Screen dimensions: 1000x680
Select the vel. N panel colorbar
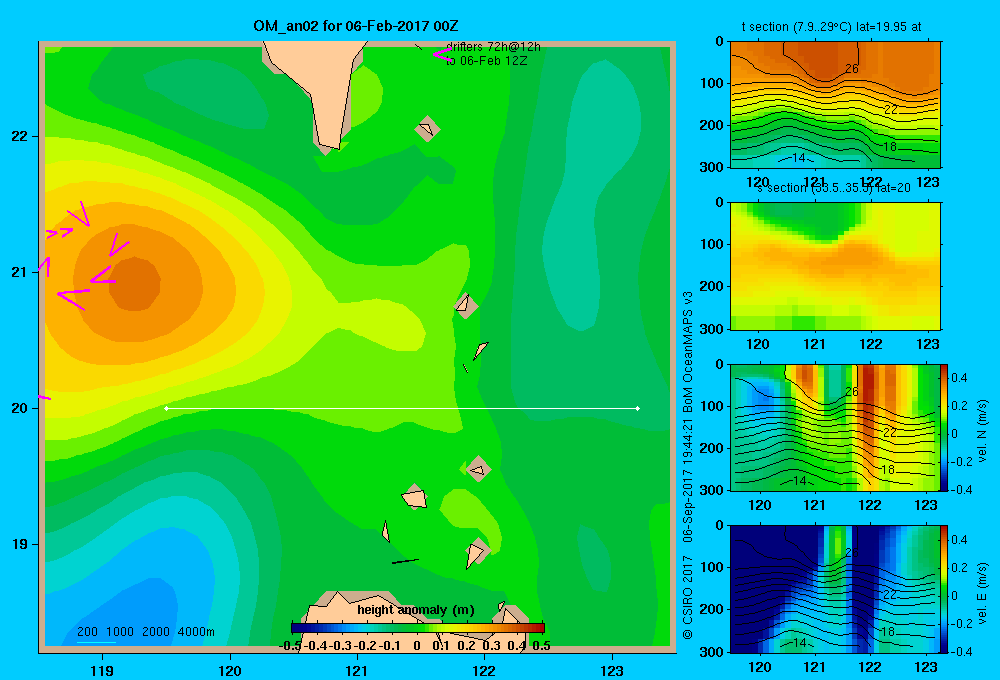click(945, 427)
